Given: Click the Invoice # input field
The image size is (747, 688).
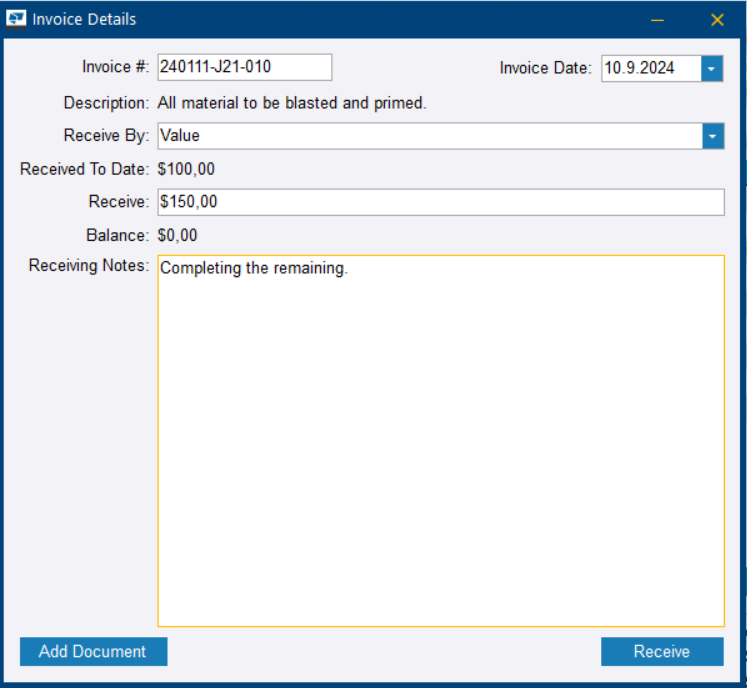Looking at the screenshot, I should pos(245,67).
